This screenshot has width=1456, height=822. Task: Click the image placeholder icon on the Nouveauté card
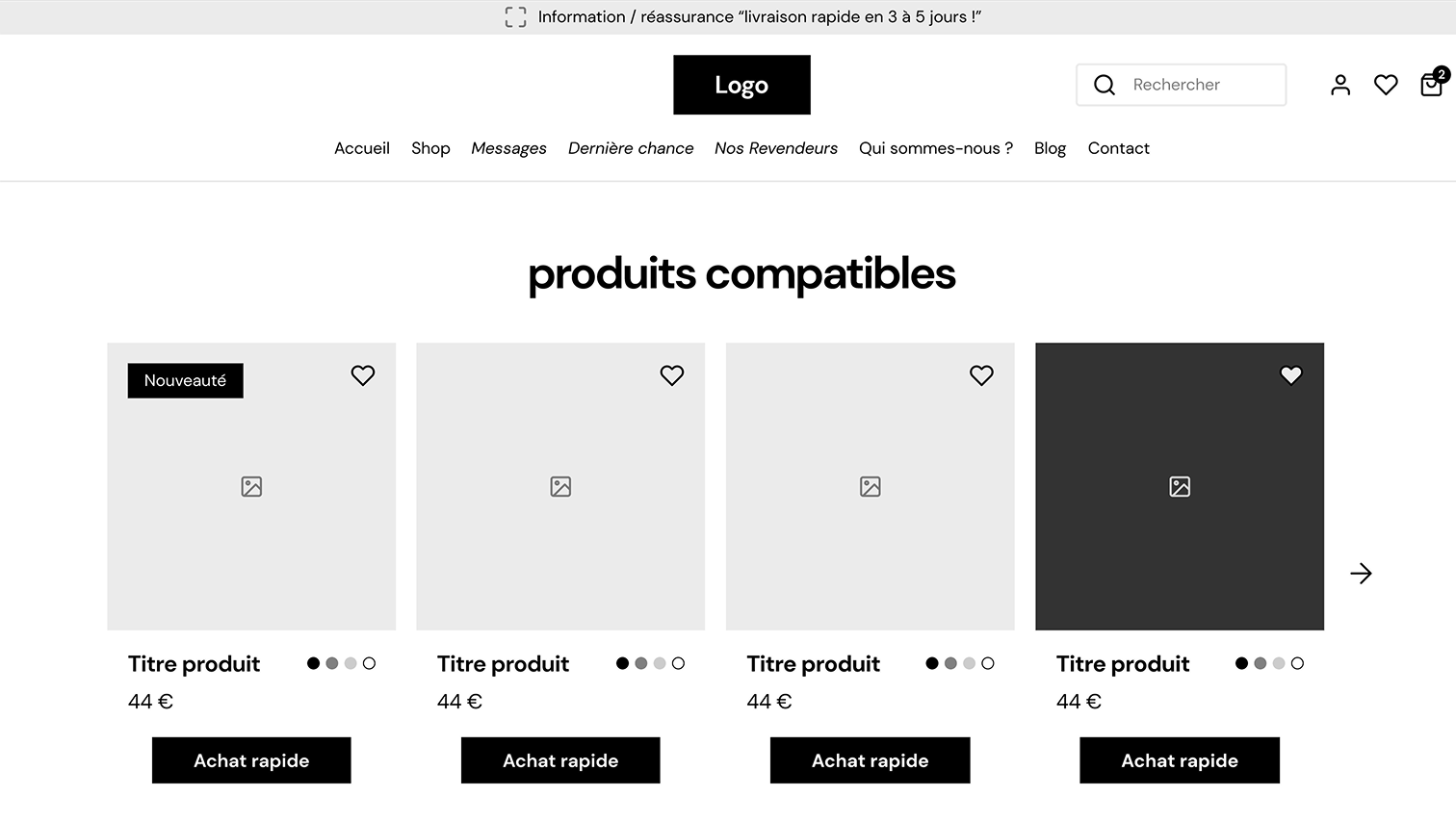[251, 487]
